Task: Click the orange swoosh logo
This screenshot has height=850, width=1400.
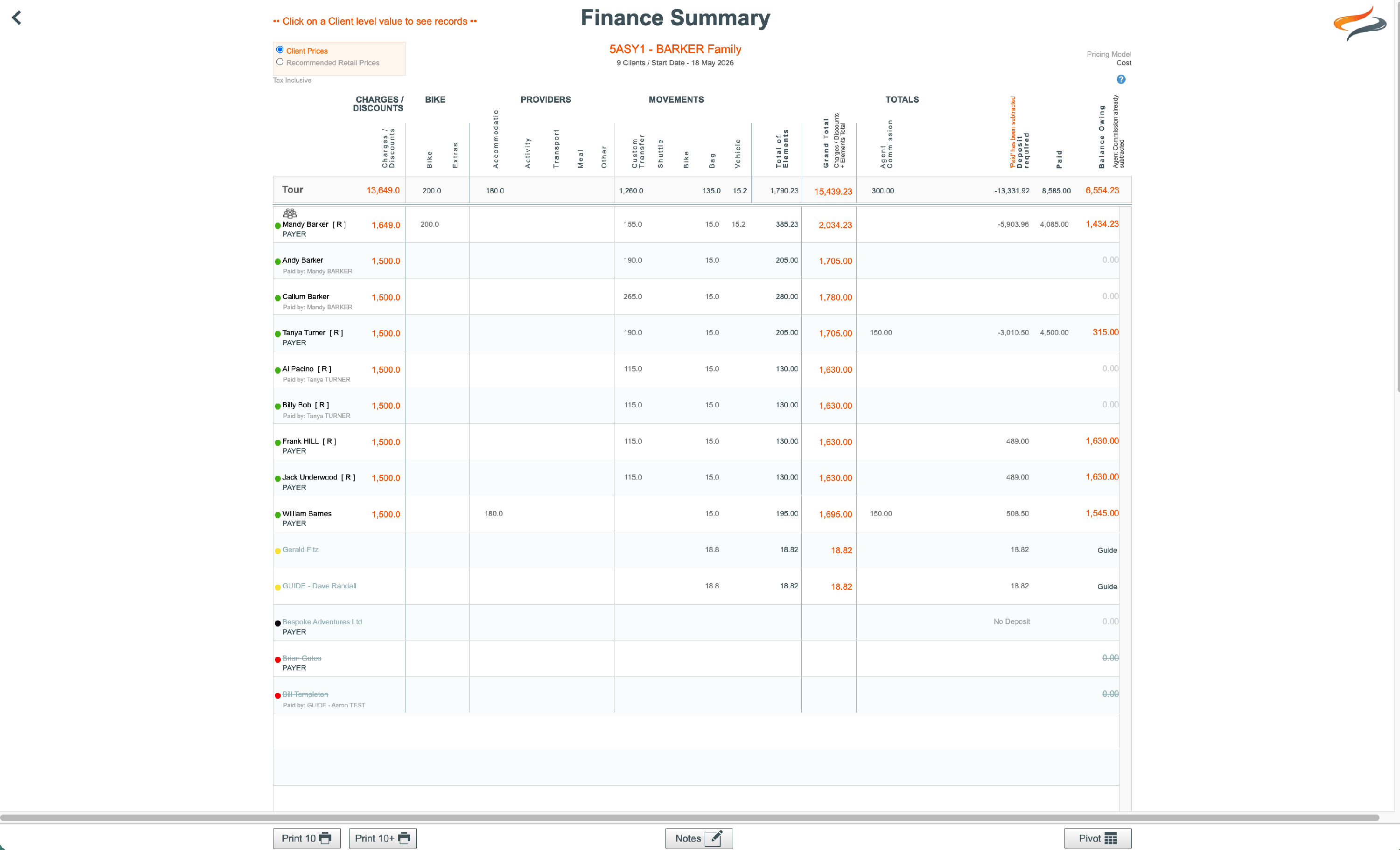Action: click(x=1360, y=23)
